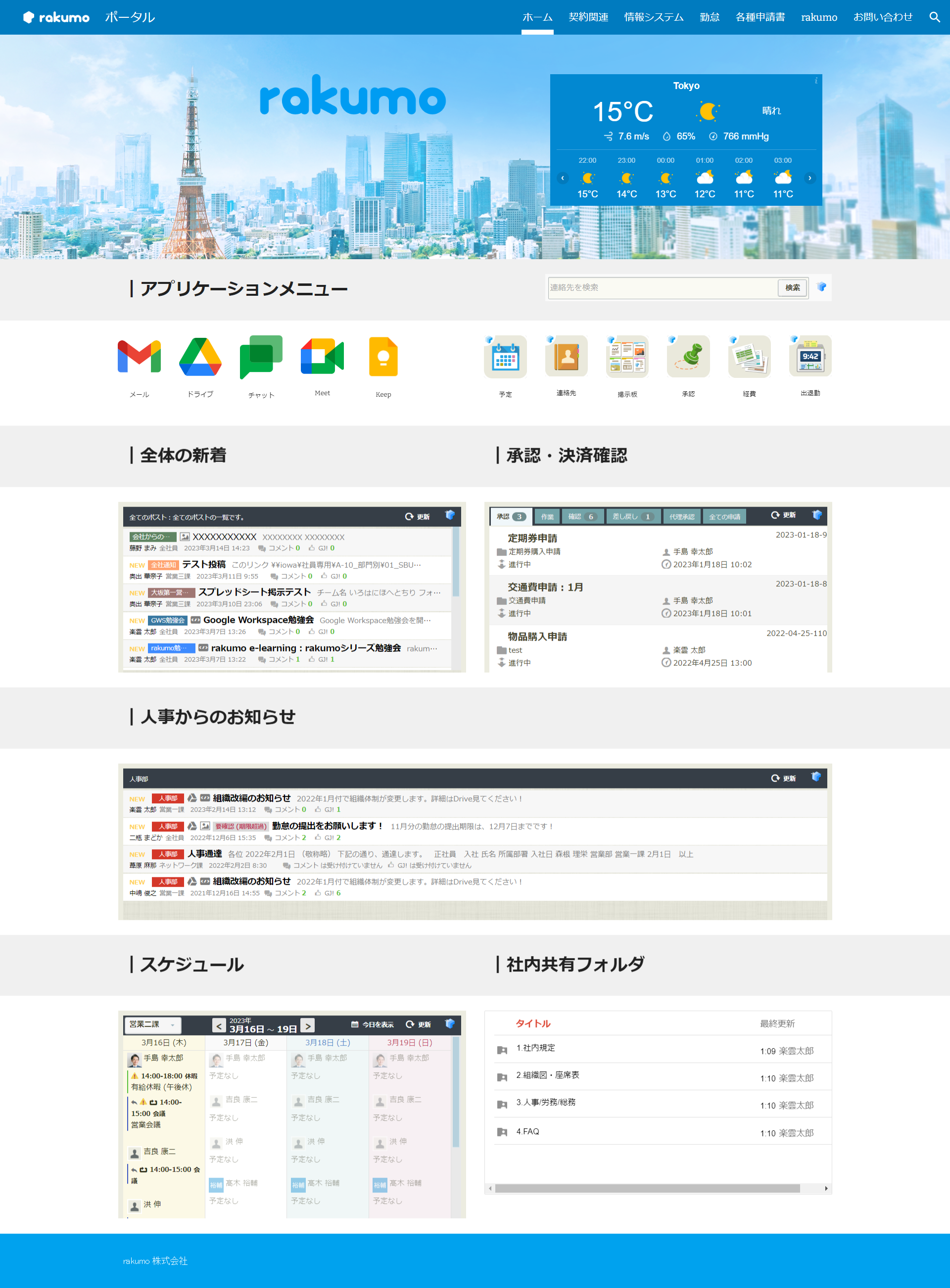Image resolution: width=950 pixels, height=1288 pixels.
Task: Refresh the schedule with 更新
Action: (x=418, y=1025)
